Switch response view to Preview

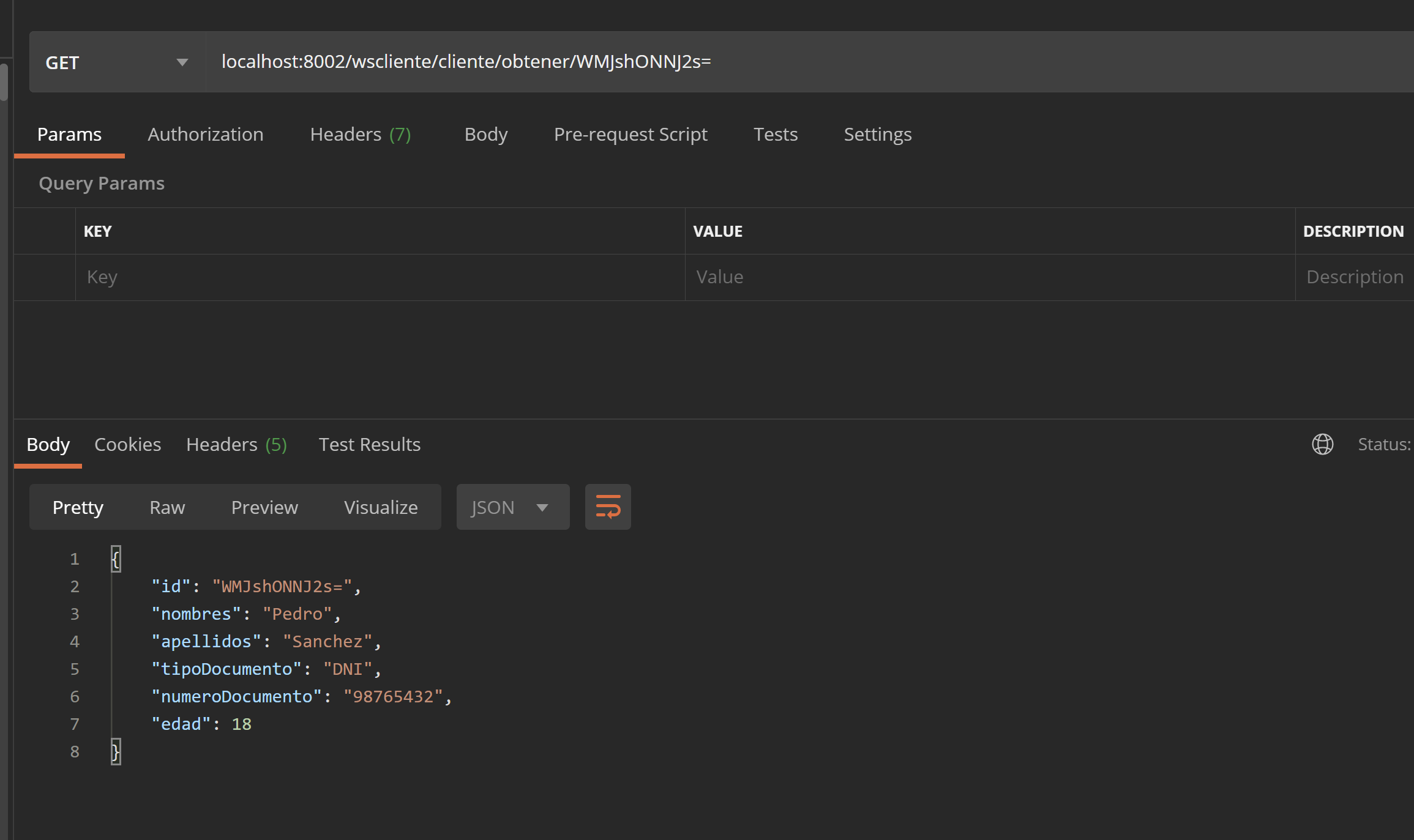point(264,507)
